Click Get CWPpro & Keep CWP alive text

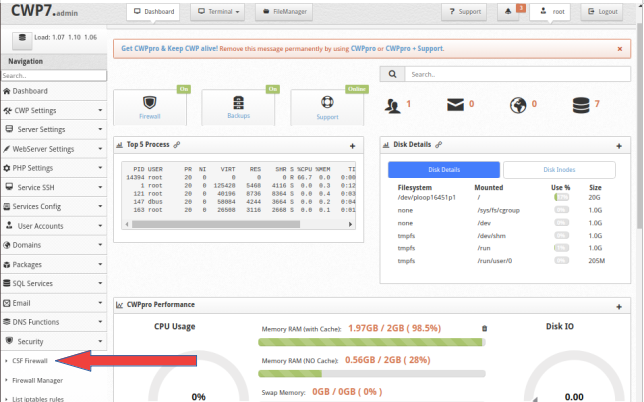coord(169,48)
